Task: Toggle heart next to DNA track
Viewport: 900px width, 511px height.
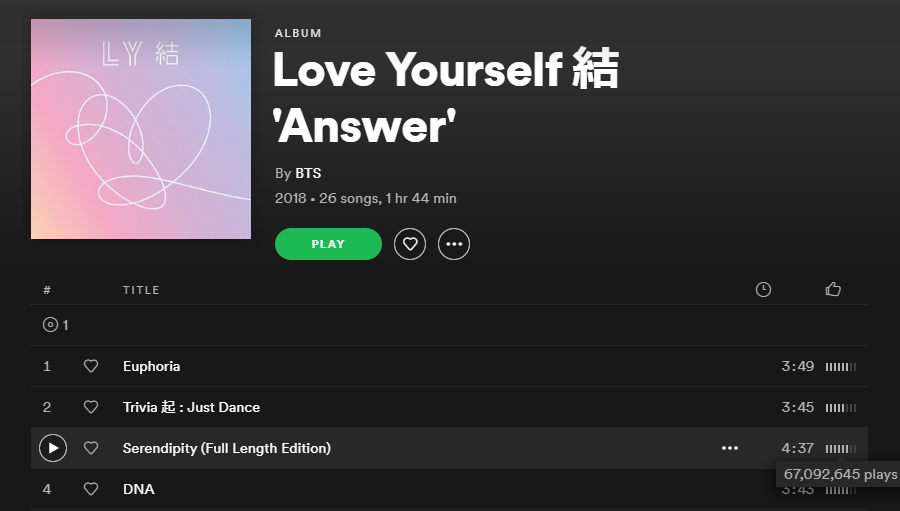Action: [x=91, y=489]
